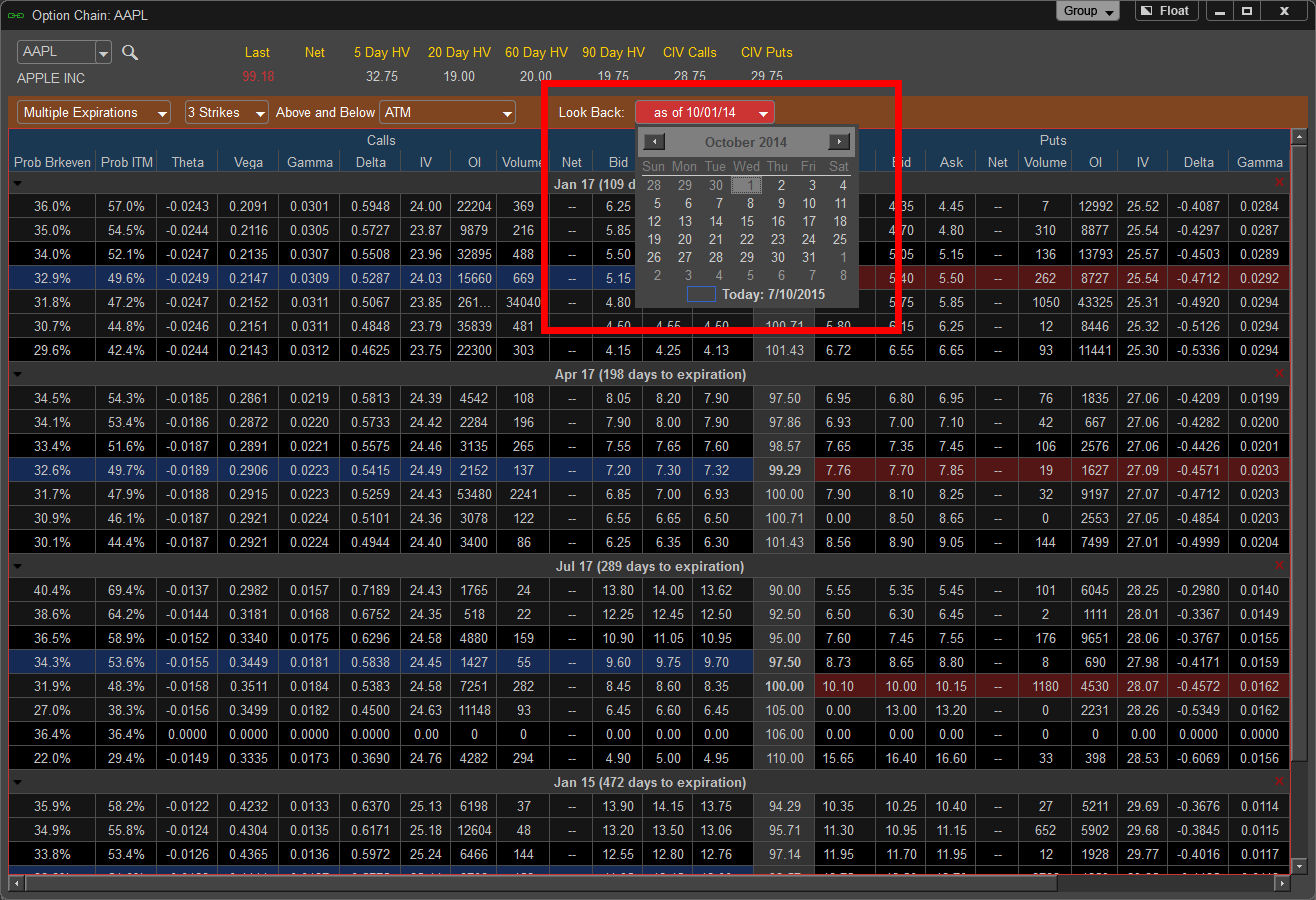
Task: Click the Last price value 99.18
Action: 258,77
